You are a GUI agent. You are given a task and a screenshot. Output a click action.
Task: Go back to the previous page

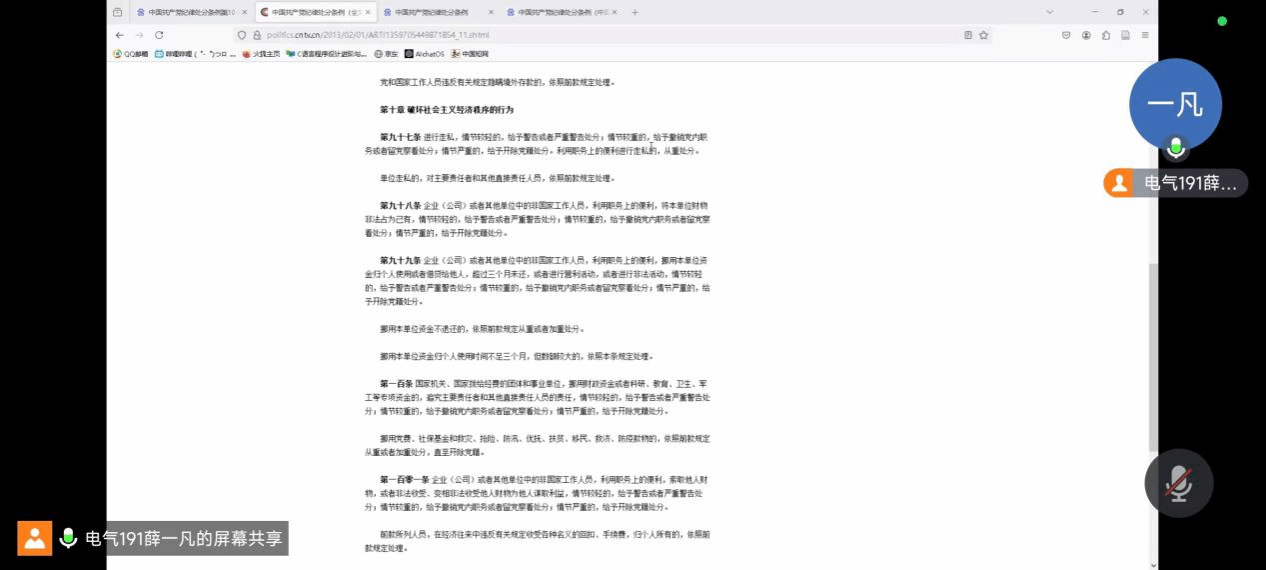pyautogui.click(x=120, y=34)
